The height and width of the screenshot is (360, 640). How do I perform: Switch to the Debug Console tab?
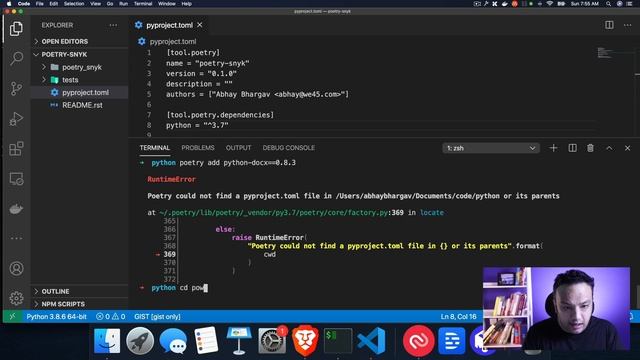click(289, 148)
